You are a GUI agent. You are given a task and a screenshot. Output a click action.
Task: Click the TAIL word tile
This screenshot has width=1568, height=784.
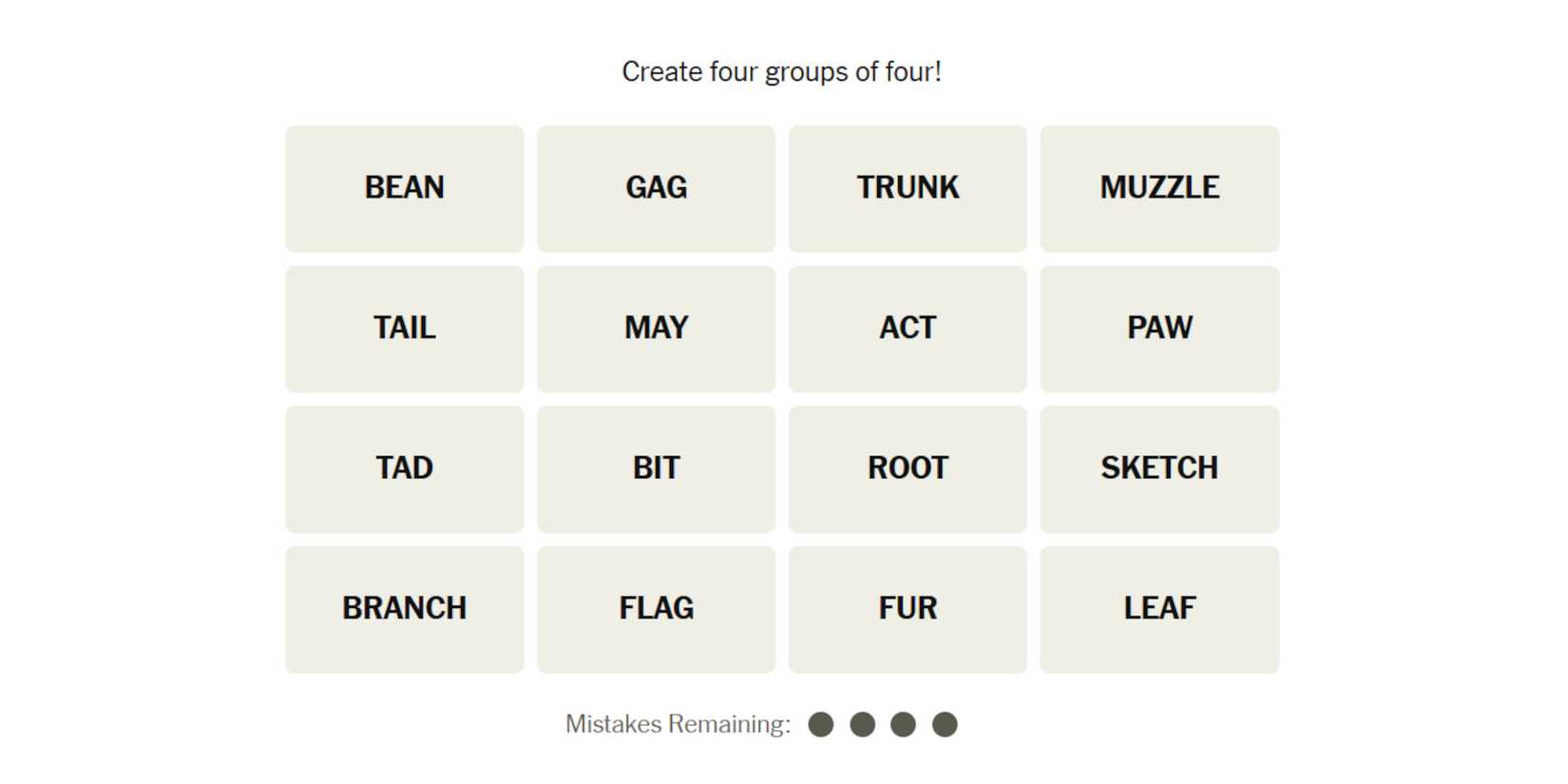click(x=404, y=328)
